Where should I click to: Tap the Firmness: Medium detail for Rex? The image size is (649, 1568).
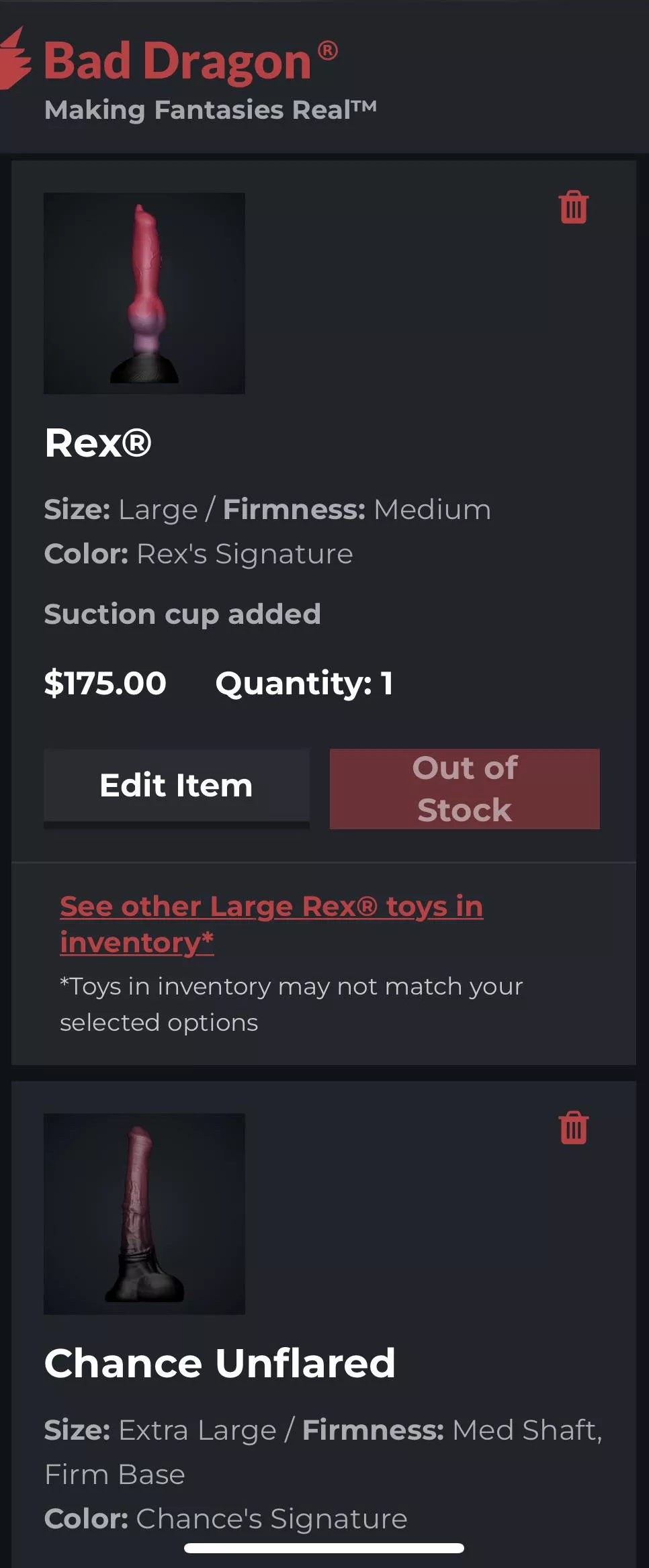pos(357,510)
